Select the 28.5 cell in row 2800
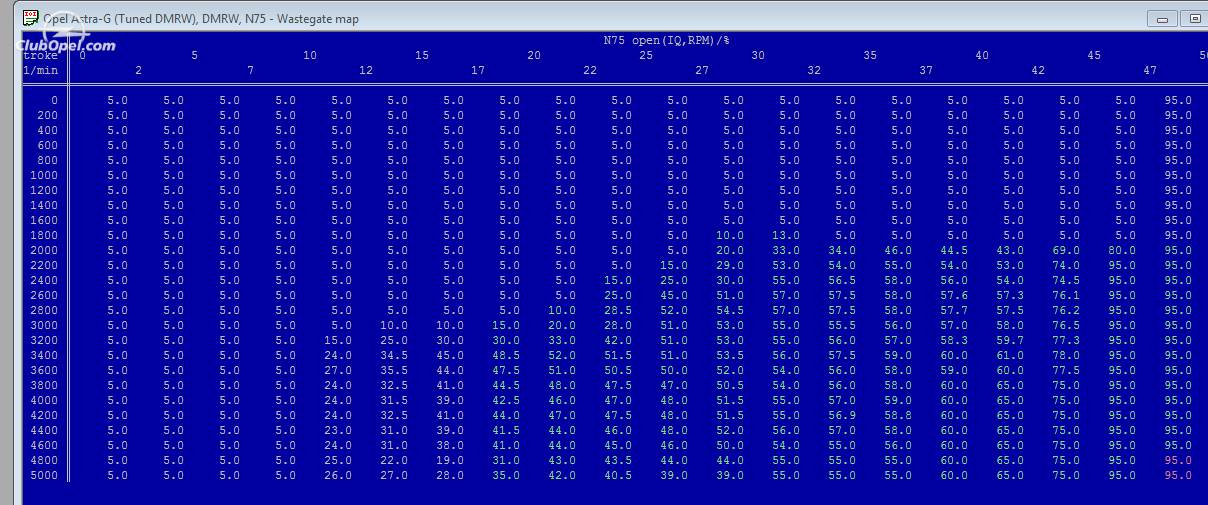Screen dimensions: 1208x505 coord(618,311)
